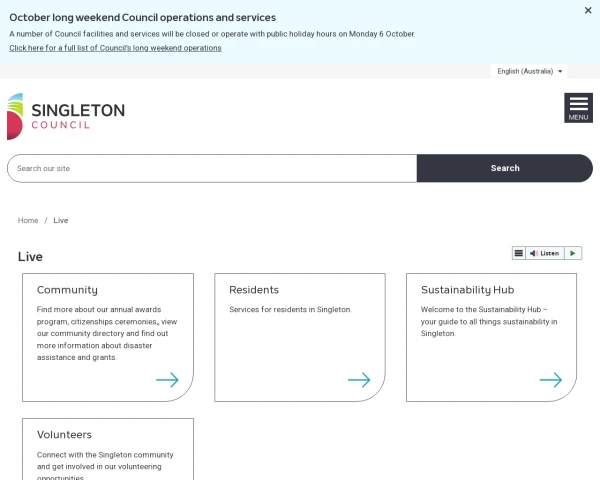Focus the Search our site field
Screen dimensions: 600x480
click(212, 168)
